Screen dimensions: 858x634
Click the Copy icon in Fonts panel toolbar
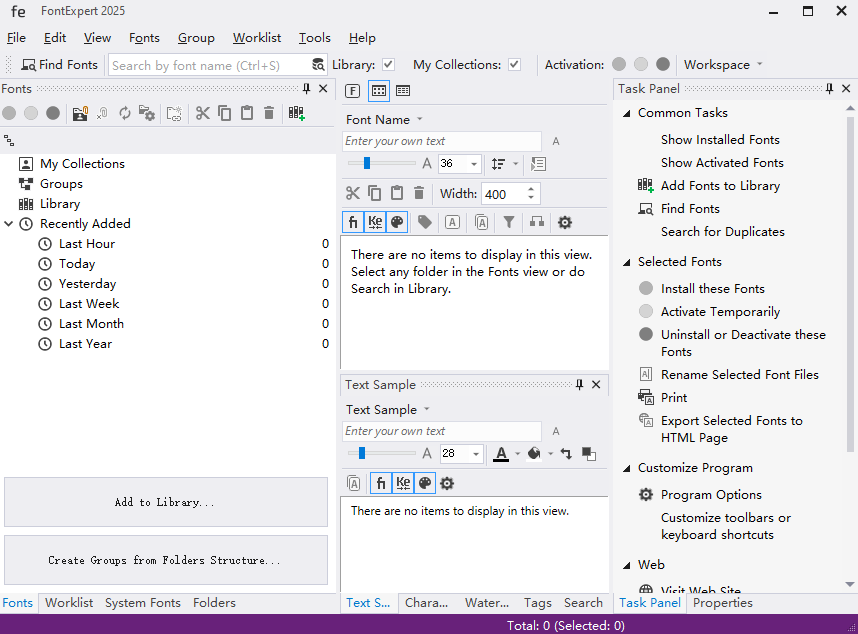coord(224,113)
